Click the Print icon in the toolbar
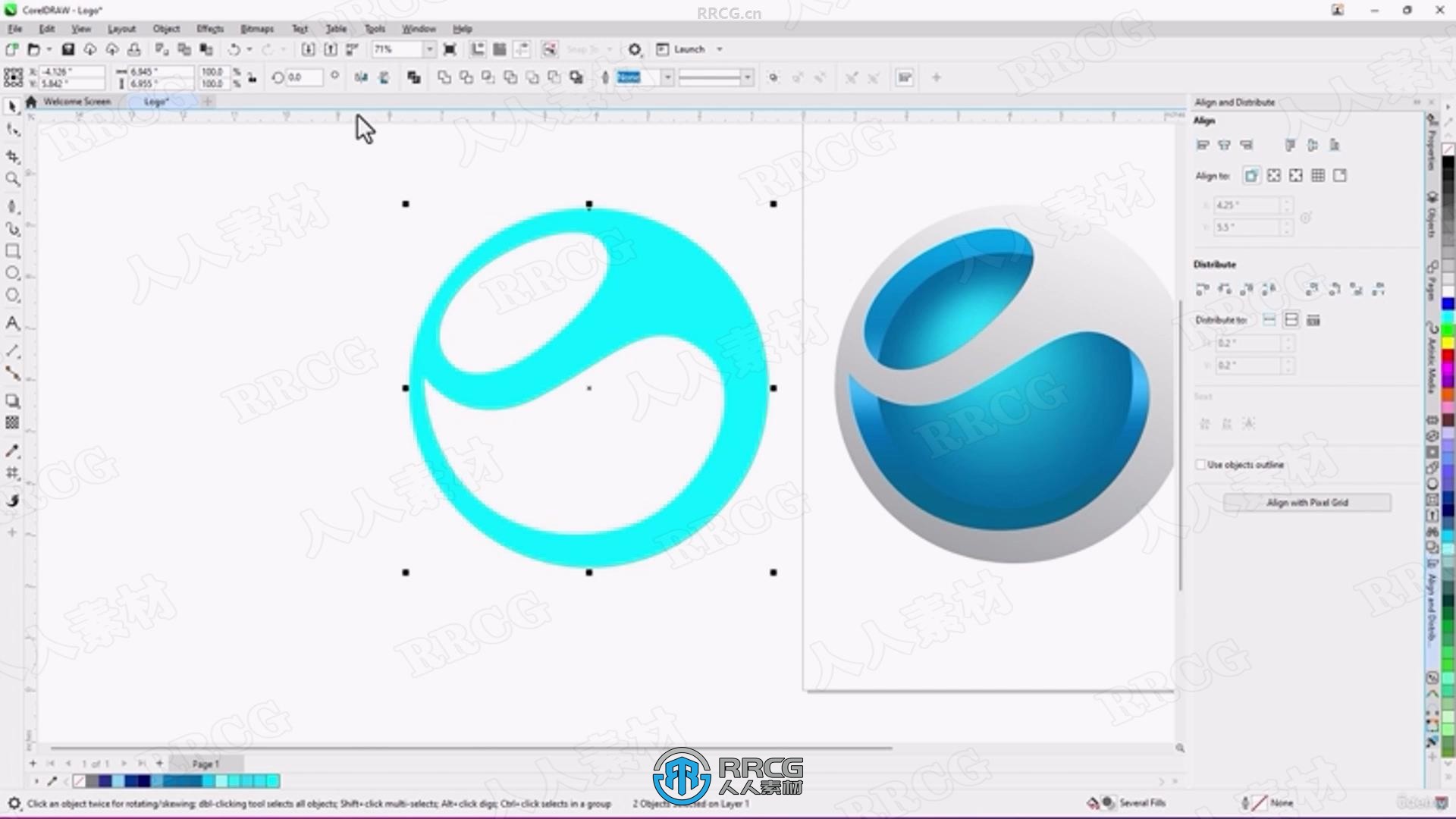Viewport: 1456px width, 819px height. [134, 49]
